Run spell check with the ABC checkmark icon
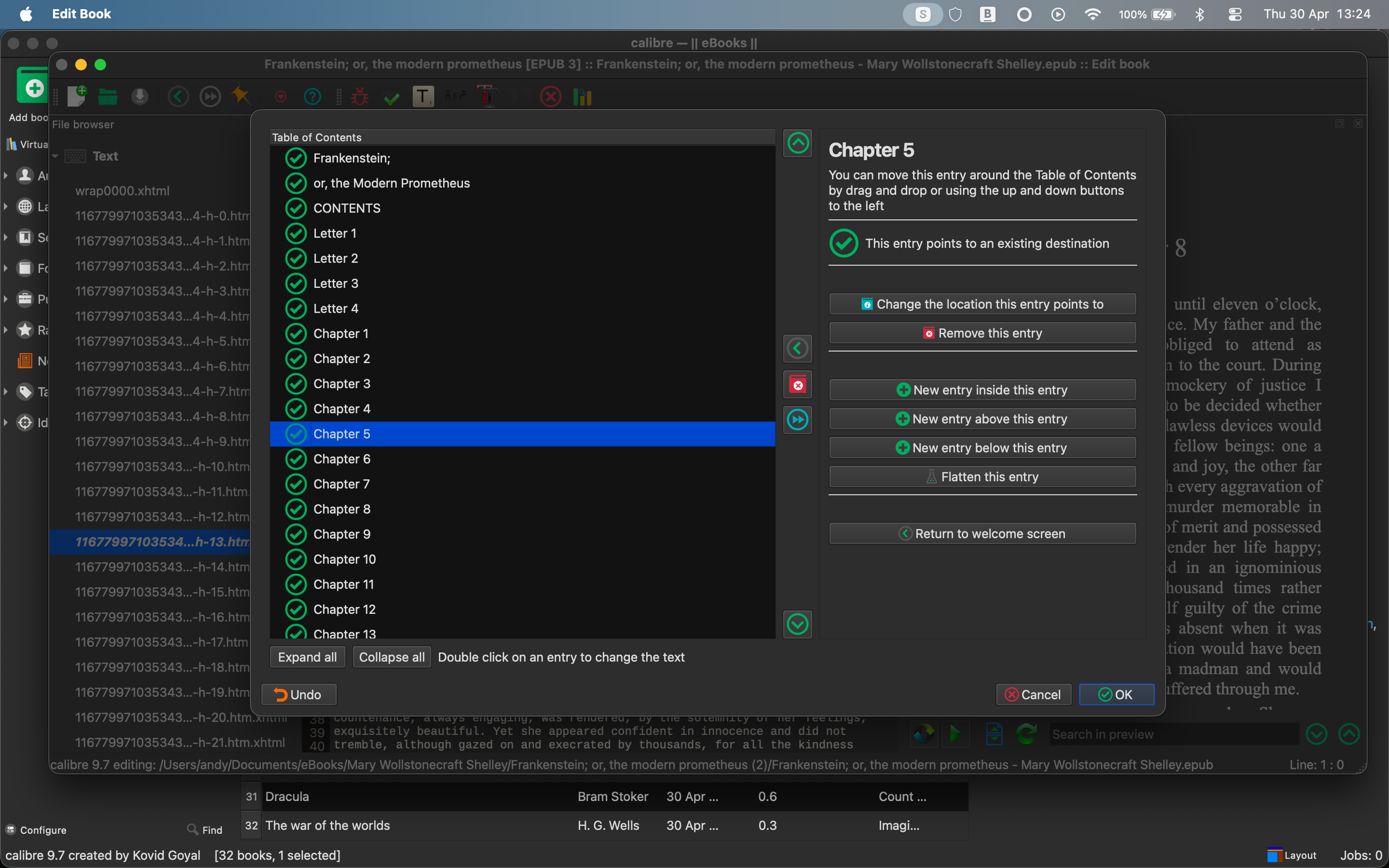The width and height of the screenshot is (1389, 868). pos(392,96)
